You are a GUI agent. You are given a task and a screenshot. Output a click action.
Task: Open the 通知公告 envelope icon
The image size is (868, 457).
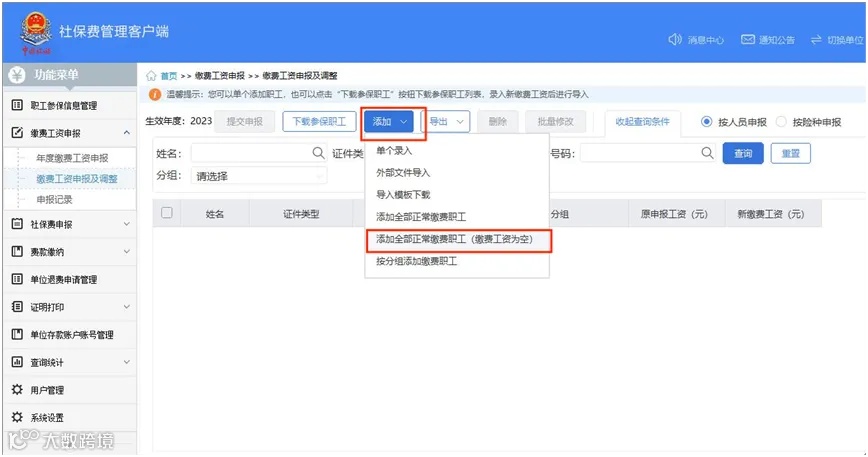tap(748, 39)
